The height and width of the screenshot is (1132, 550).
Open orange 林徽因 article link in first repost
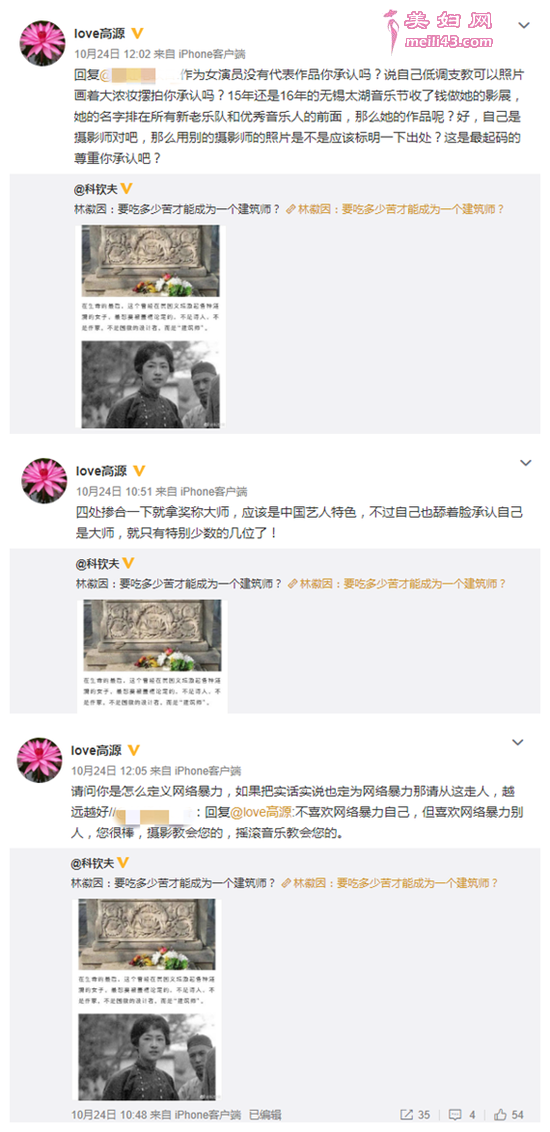coord(396,209)
